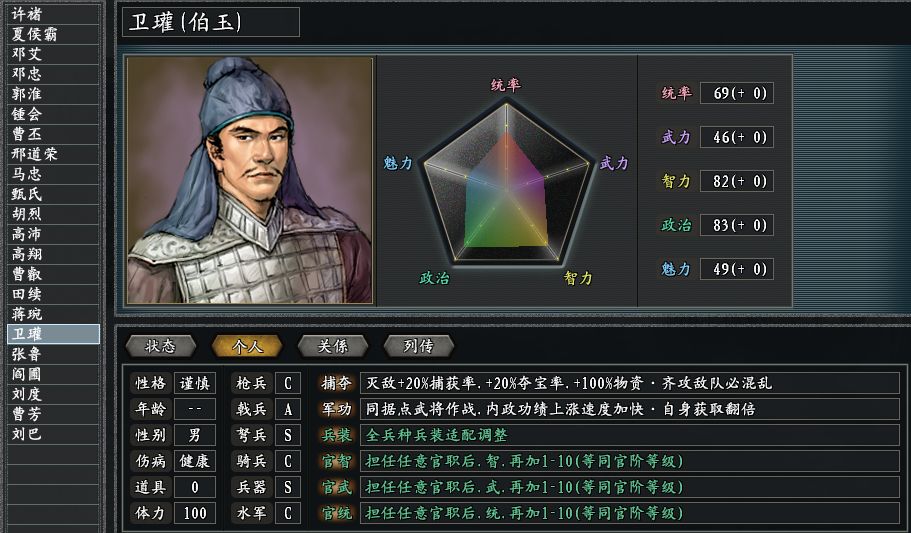Click the 捕夺 skill badge

click(336, 383)
